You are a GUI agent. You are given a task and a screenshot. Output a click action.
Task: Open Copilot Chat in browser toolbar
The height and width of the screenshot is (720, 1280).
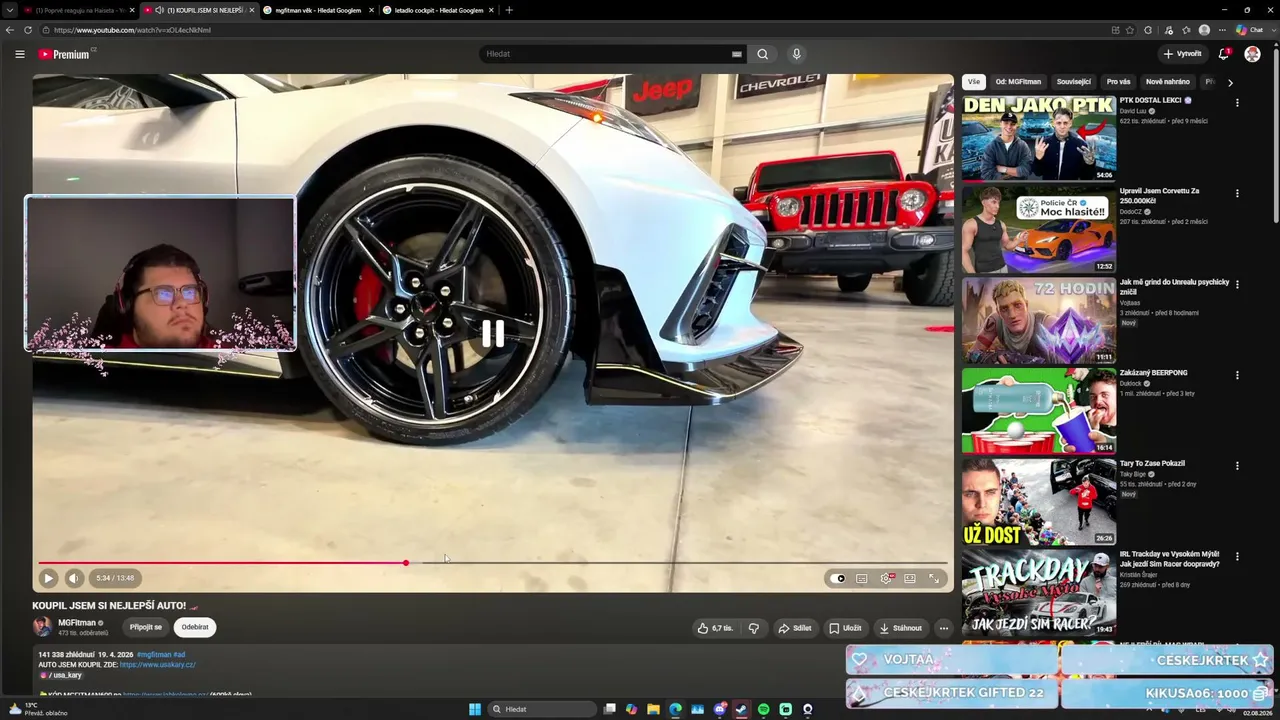[1249, 30]
